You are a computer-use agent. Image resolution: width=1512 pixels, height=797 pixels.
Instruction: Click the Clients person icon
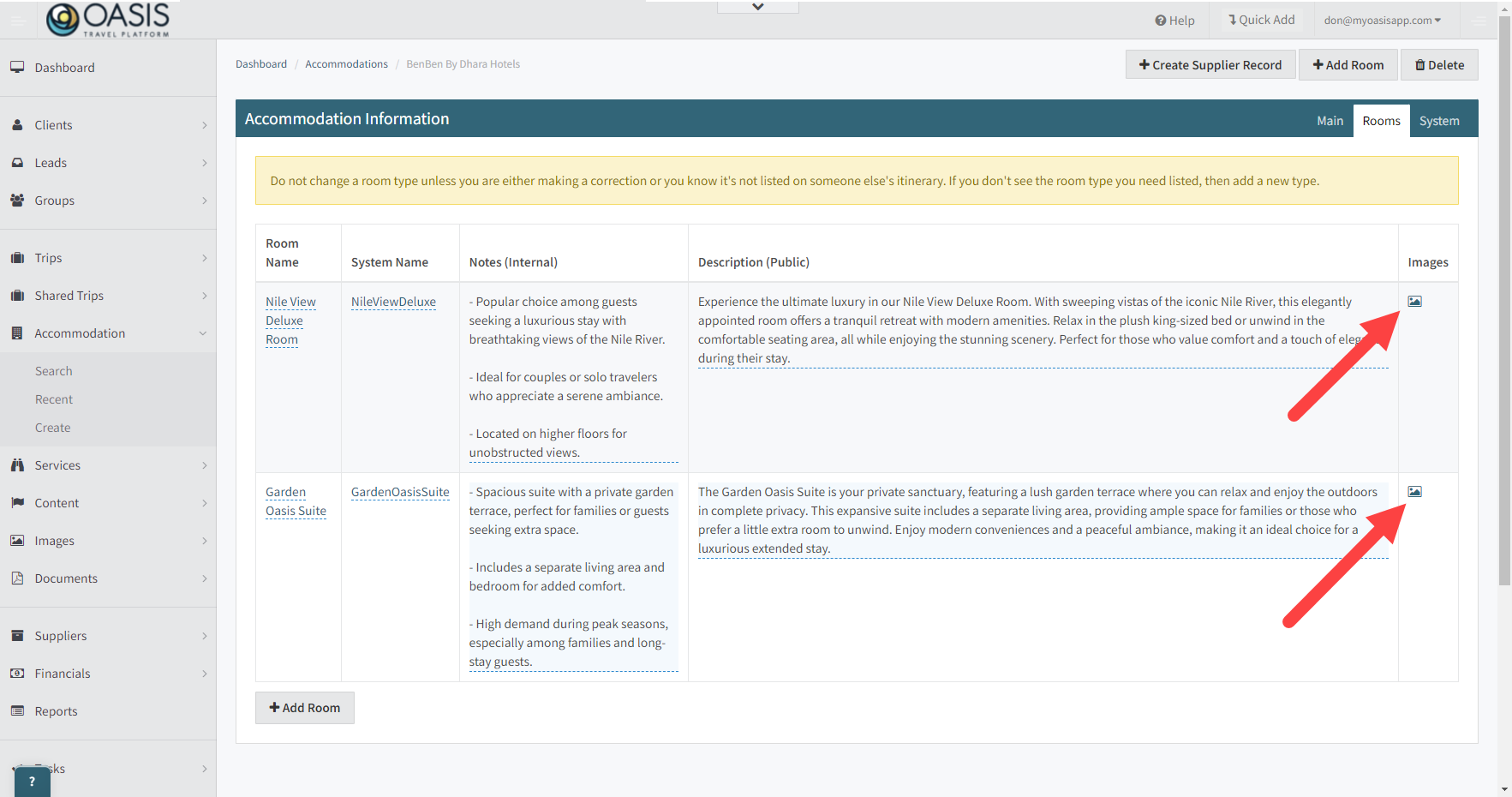pos(17,124)
